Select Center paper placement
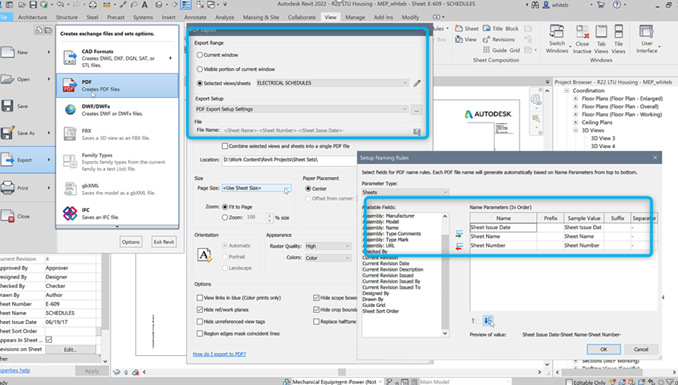 tap(308, 189)
